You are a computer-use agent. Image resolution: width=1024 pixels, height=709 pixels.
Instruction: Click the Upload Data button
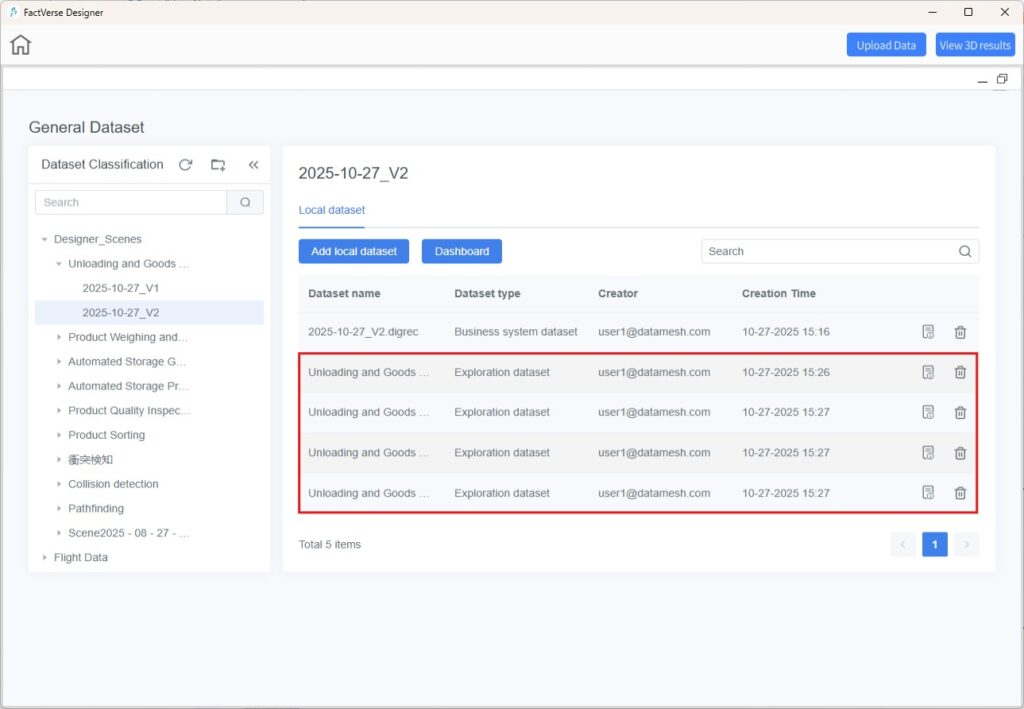click(886, 45)
